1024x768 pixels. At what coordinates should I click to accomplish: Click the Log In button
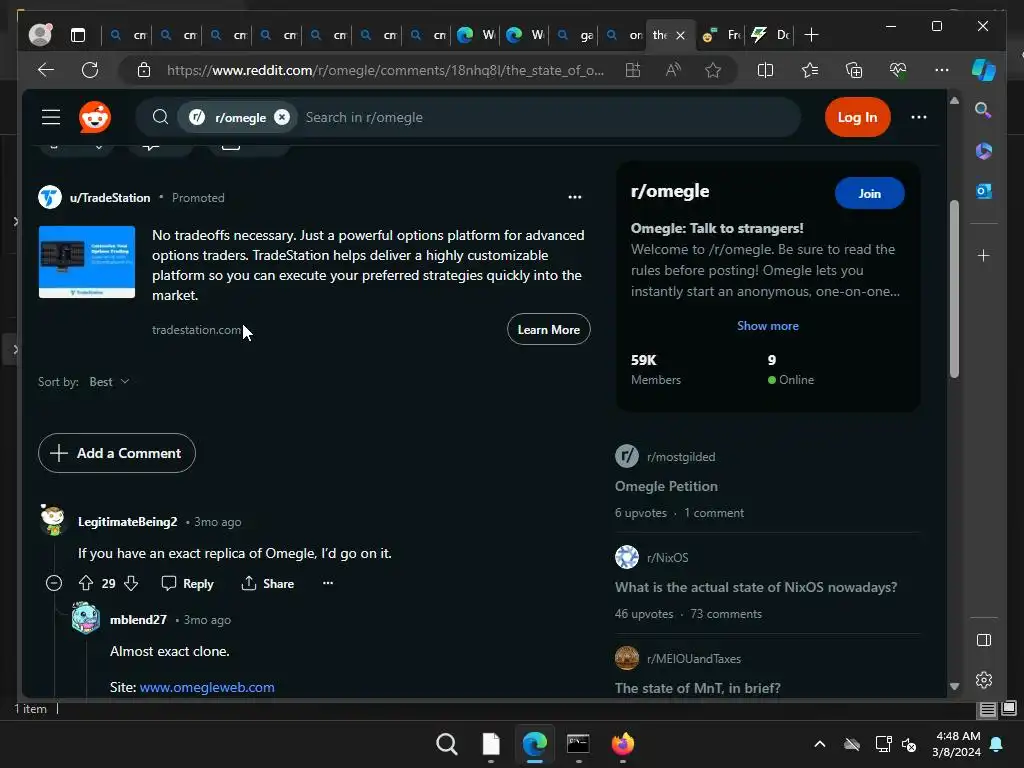pyautogui.click(x=857, y=117)
